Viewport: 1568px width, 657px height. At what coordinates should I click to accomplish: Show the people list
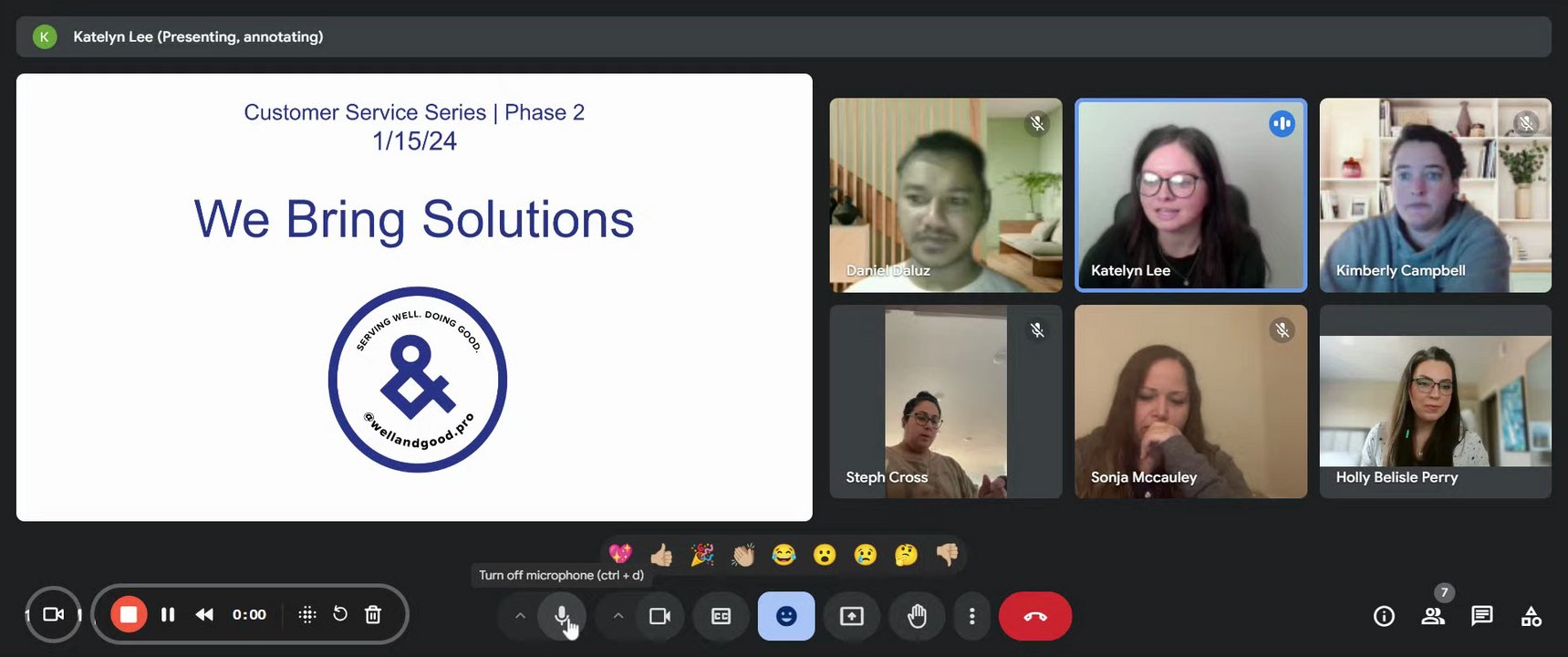[x=1433, y=617]
